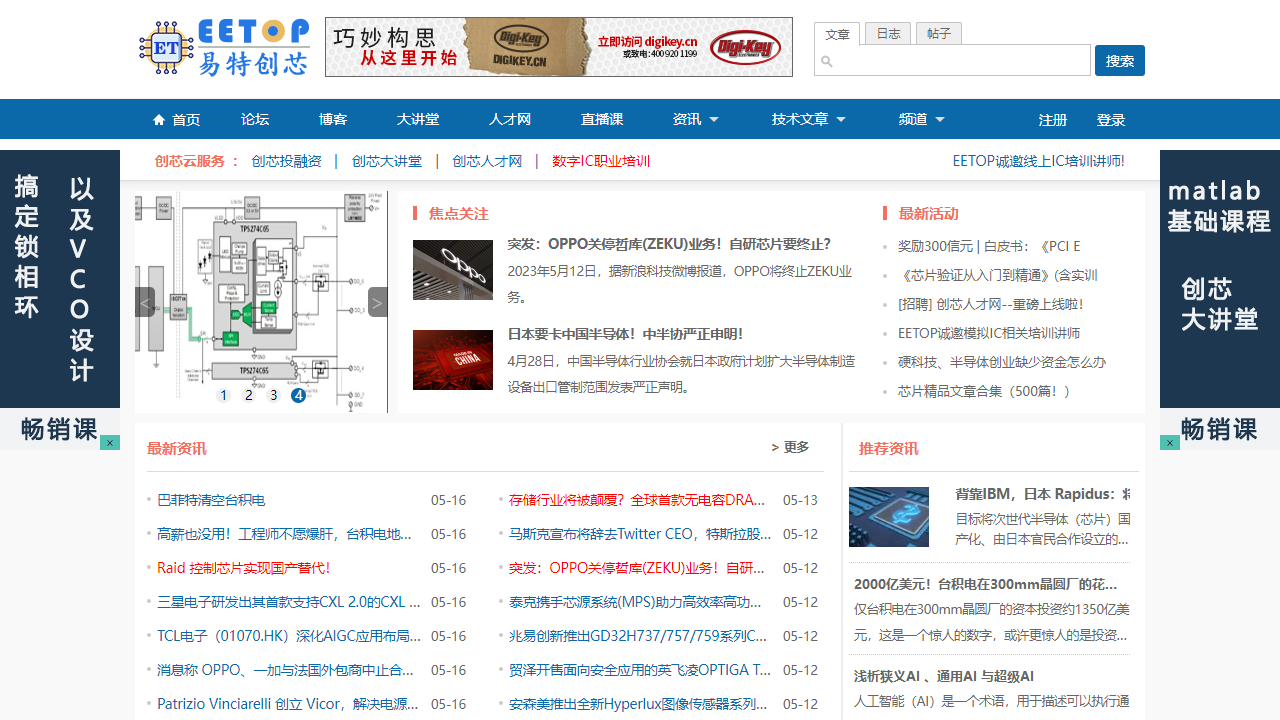Viewport: 1280px width, 720px height.
Task: Open 论坛 from the navigation bar
Action: pyautogui.click(x=255, y=120)
